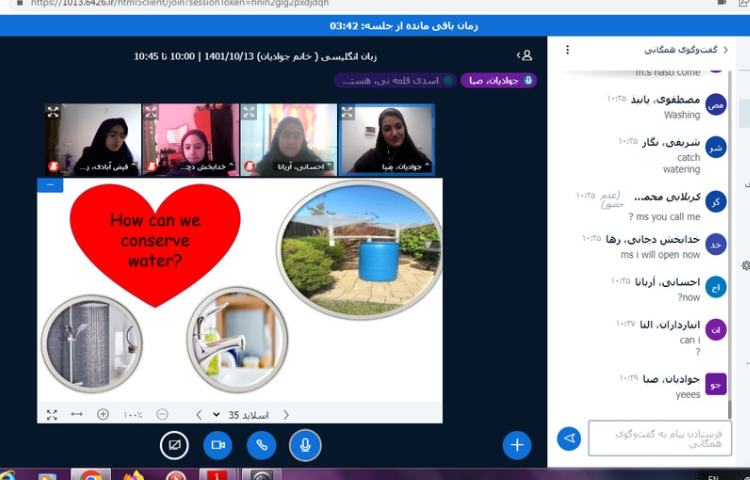Viewport: 750px width, 480px height.
Task: Select Javadian Saba's webcam thumbnail
Action: [386, 140]
